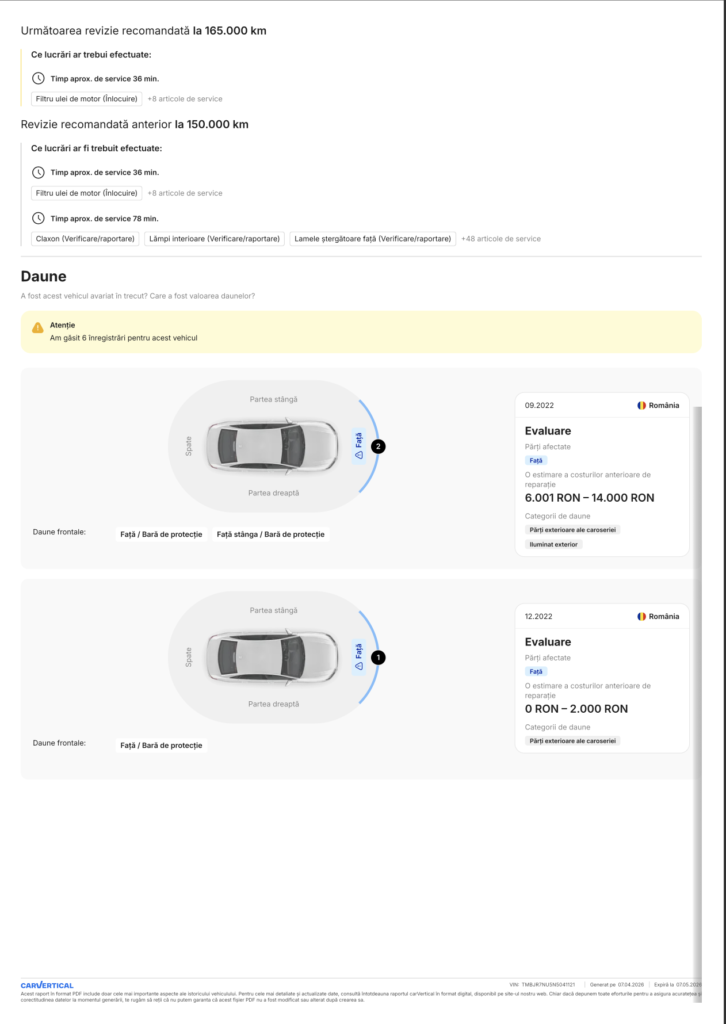Click the Ce lucrări ar trebui efectuate label

(x=91, y=55)
